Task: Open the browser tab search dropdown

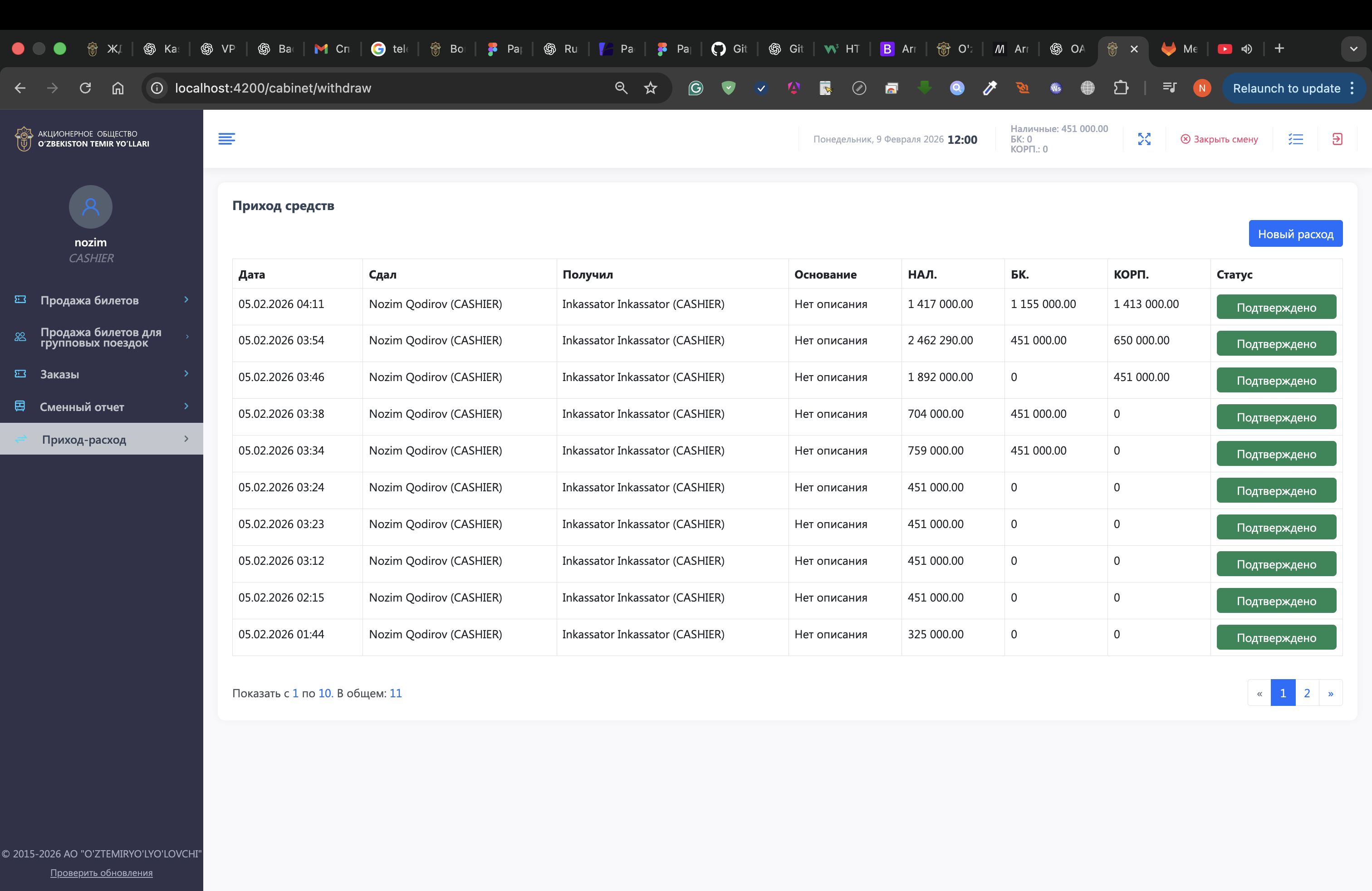Action: [1353, 49]
